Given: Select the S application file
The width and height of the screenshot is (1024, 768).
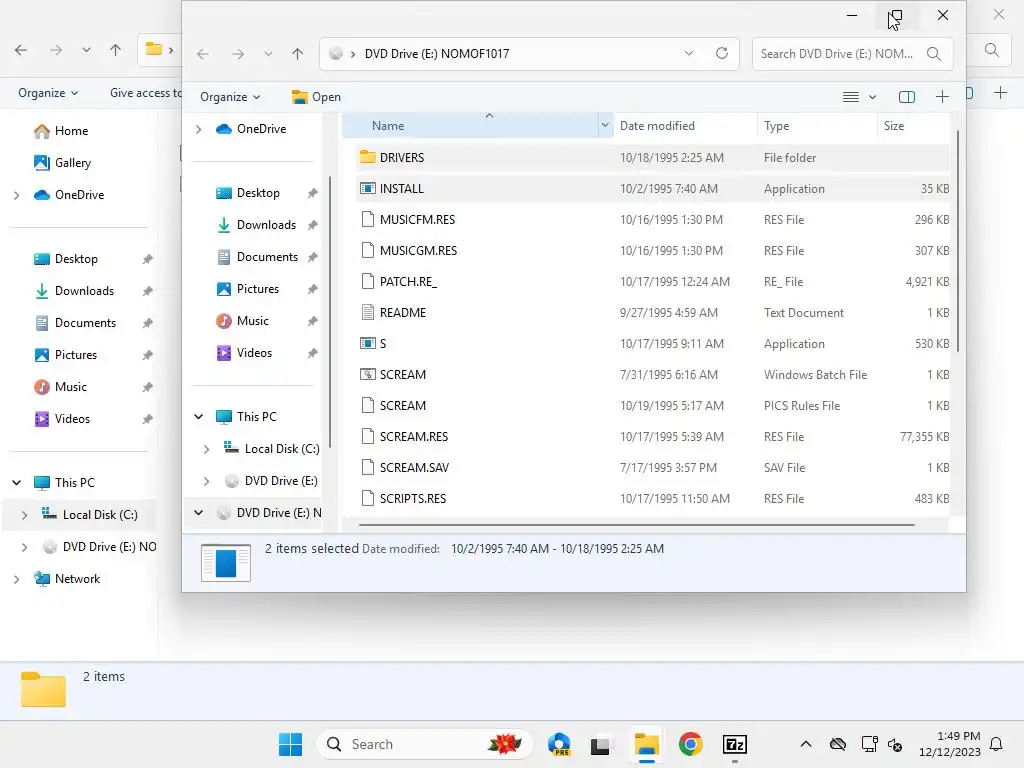Looking at the screenshot, I should (x=652, y=344).
